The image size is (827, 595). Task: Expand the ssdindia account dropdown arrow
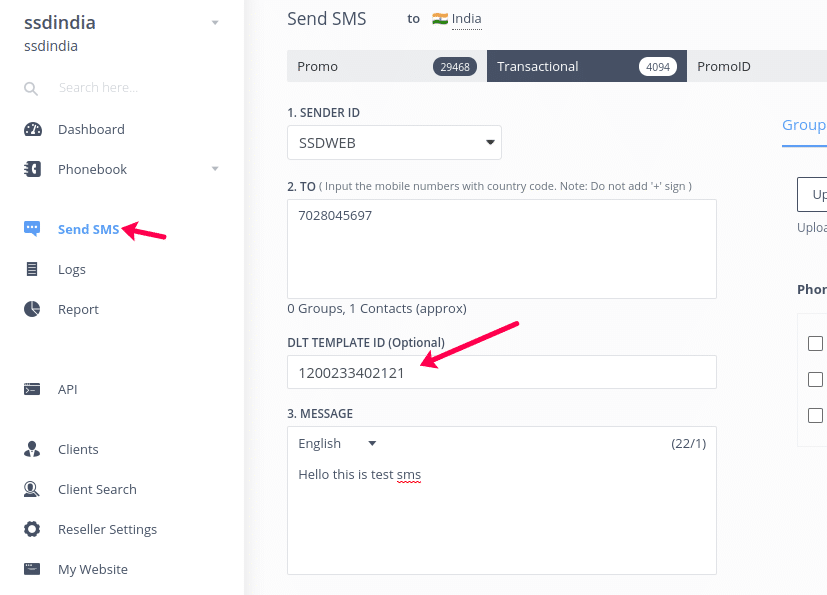[215, 23]
